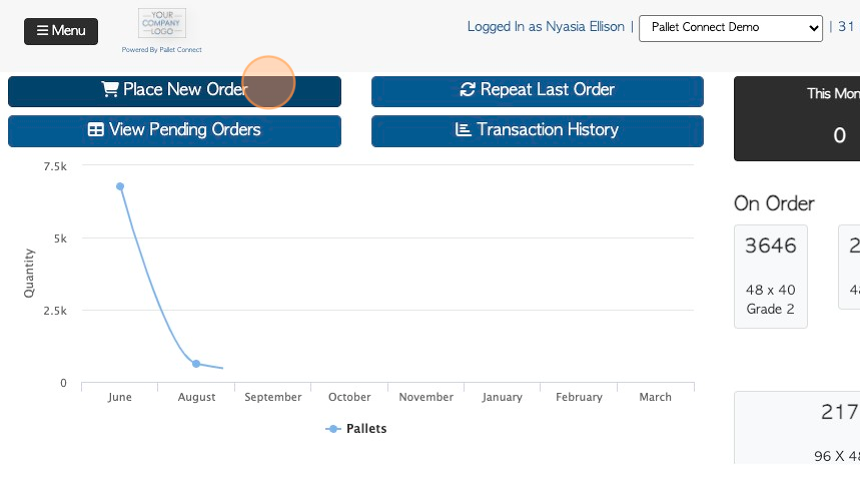The image size is (860, 481).
Task: Click the 2.5k y-axis value
Action: coord(55,311)
